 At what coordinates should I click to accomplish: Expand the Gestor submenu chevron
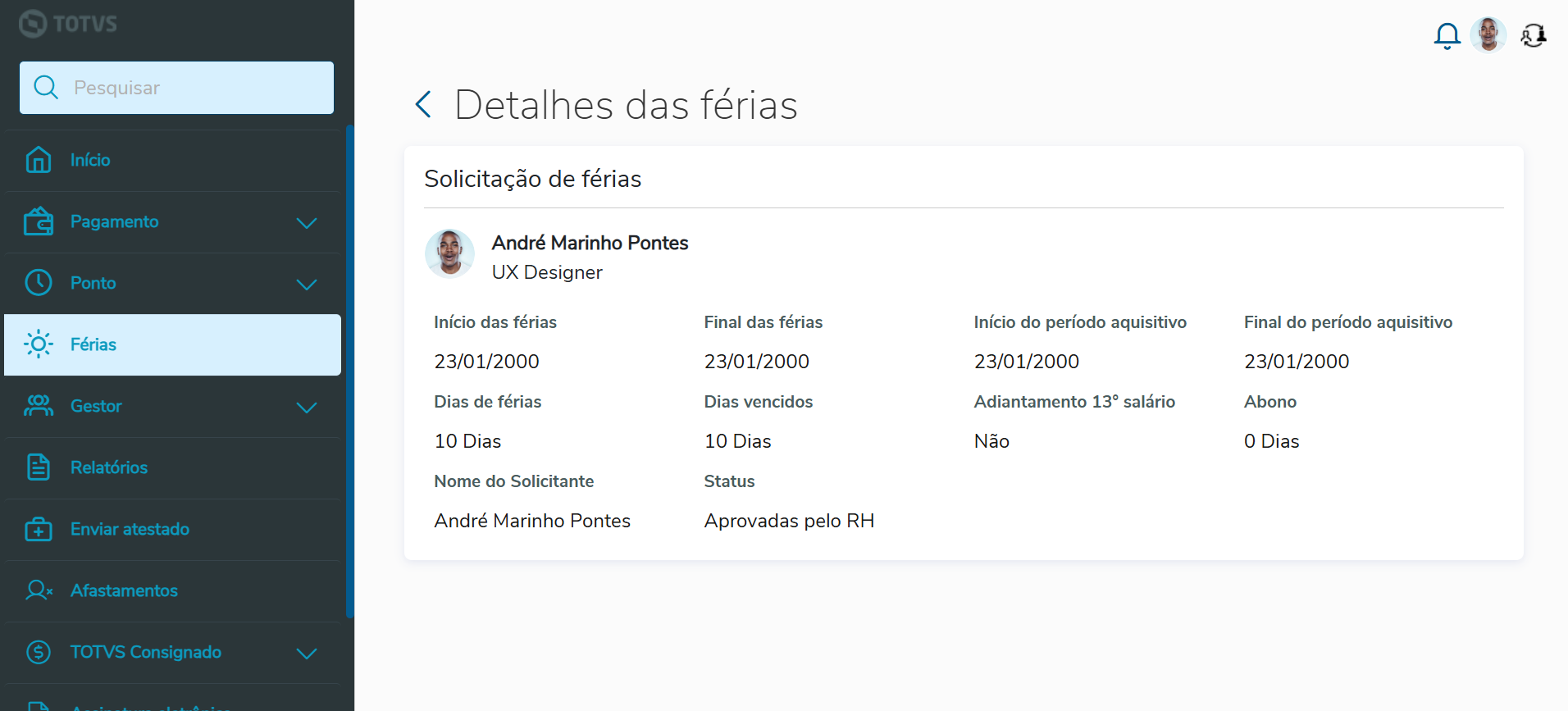[307, 408]
